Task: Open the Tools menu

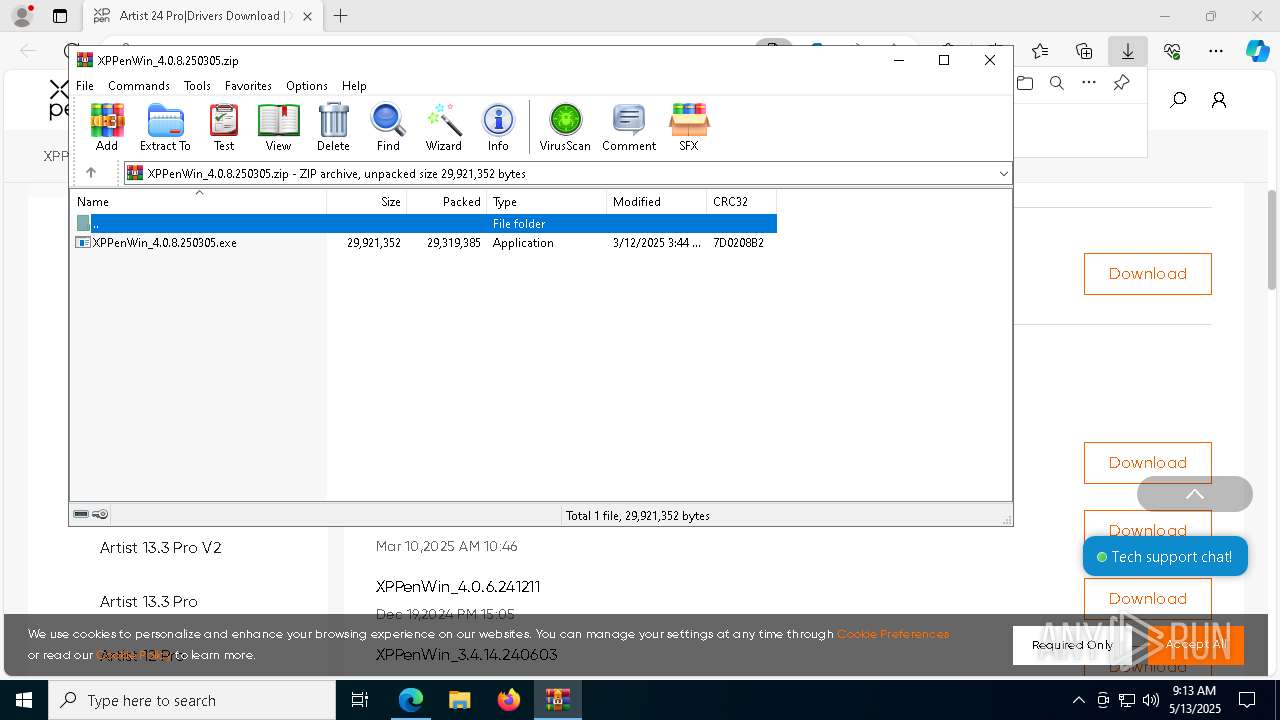Action: pyautogui.click(x=197, y=86)
